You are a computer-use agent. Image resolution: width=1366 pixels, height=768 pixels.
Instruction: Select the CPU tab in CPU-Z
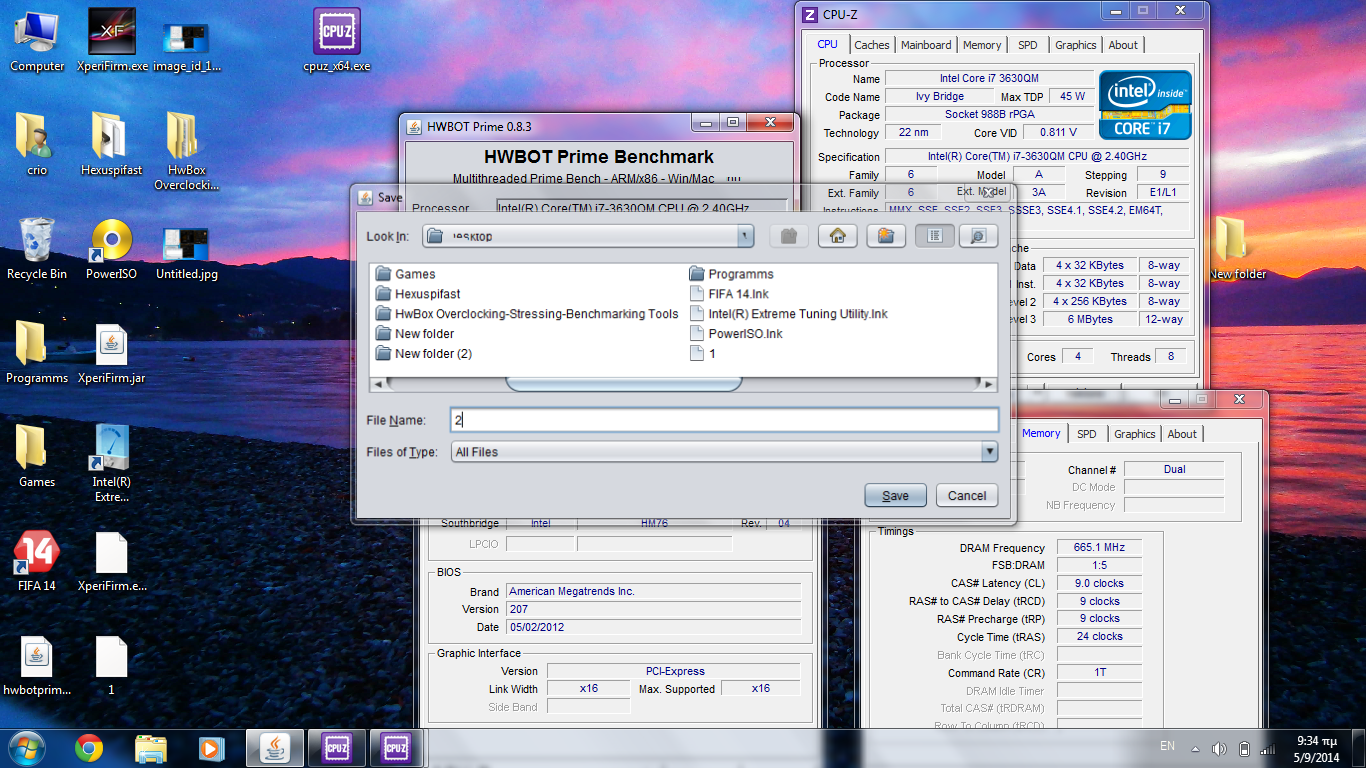(827, 44)
